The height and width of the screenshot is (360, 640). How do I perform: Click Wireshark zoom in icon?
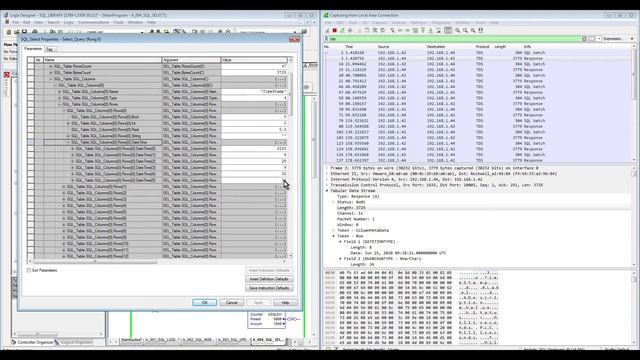(x=458, y=31)
